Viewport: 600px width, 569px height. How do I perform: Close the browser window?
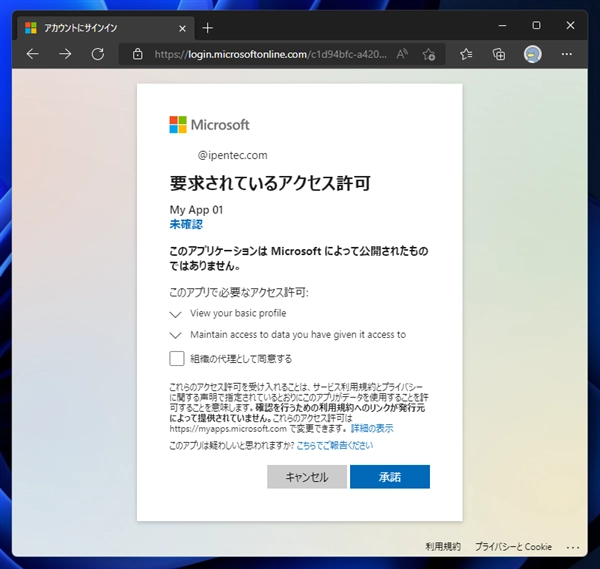pos(570,25)
